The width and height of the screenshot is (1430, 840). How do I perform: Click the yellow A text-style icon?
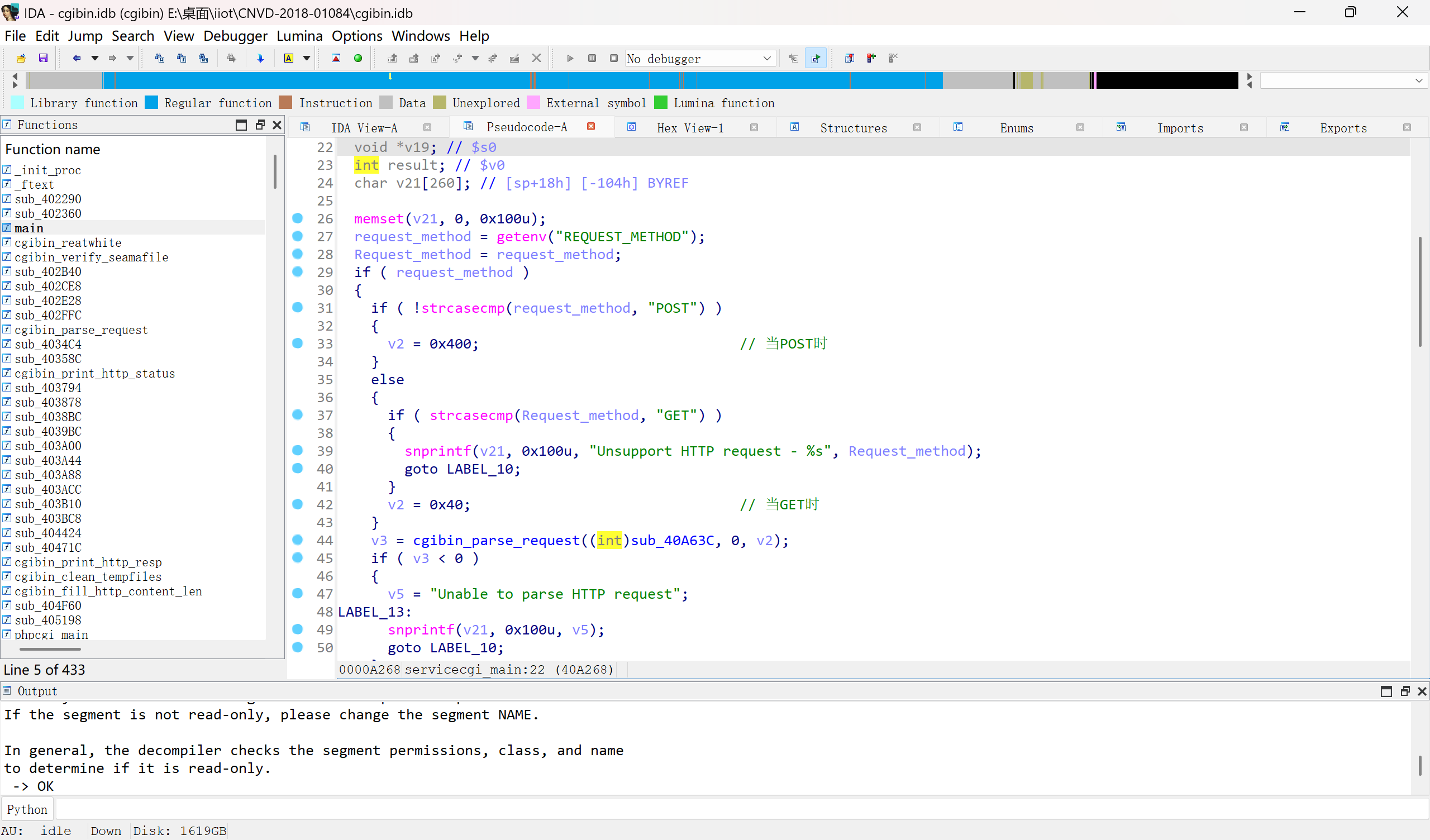click(289, 58)
